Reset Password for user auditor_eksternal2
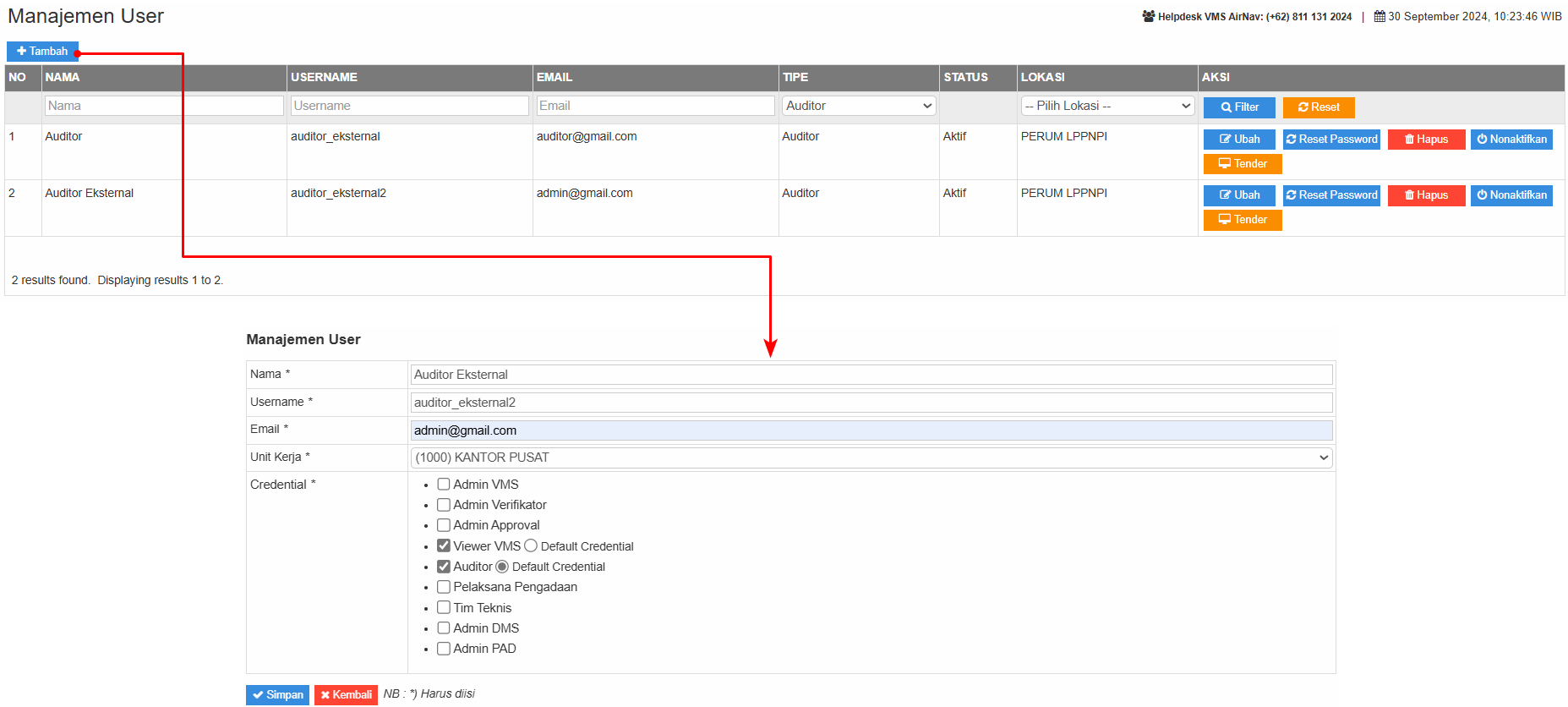Image resolution: width=1568 pixels, height=707 pixels. coord(1330,195)
